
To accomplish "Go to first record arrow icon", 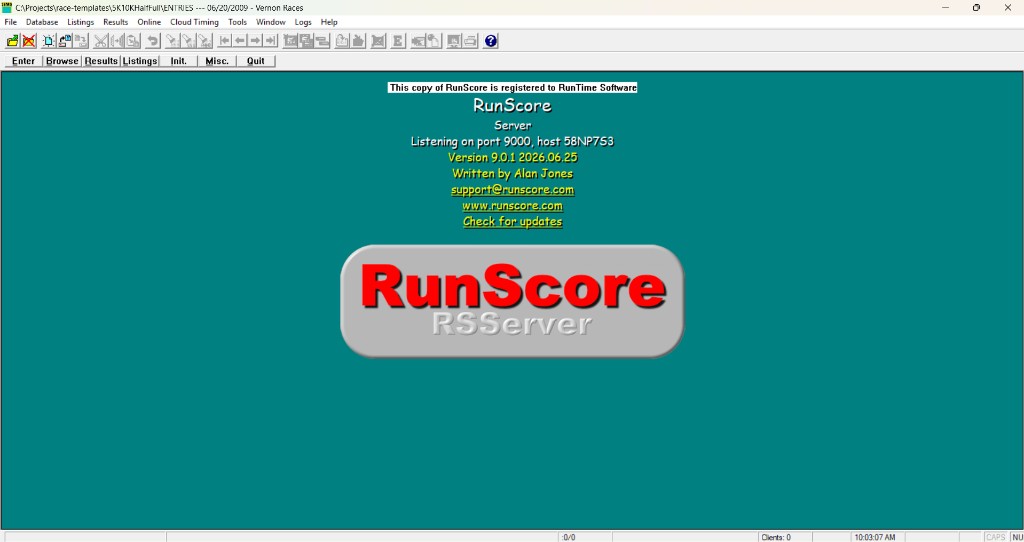I will pyautogui.click(x=225, y=41).
